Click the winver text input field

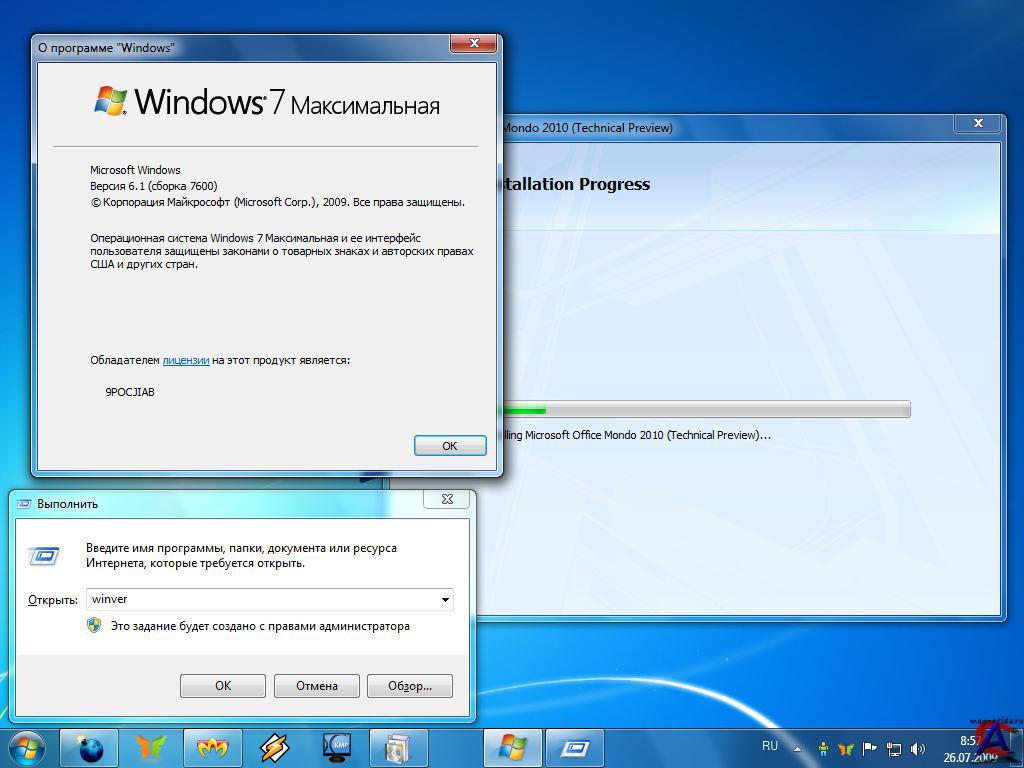(x=260, y=600)
